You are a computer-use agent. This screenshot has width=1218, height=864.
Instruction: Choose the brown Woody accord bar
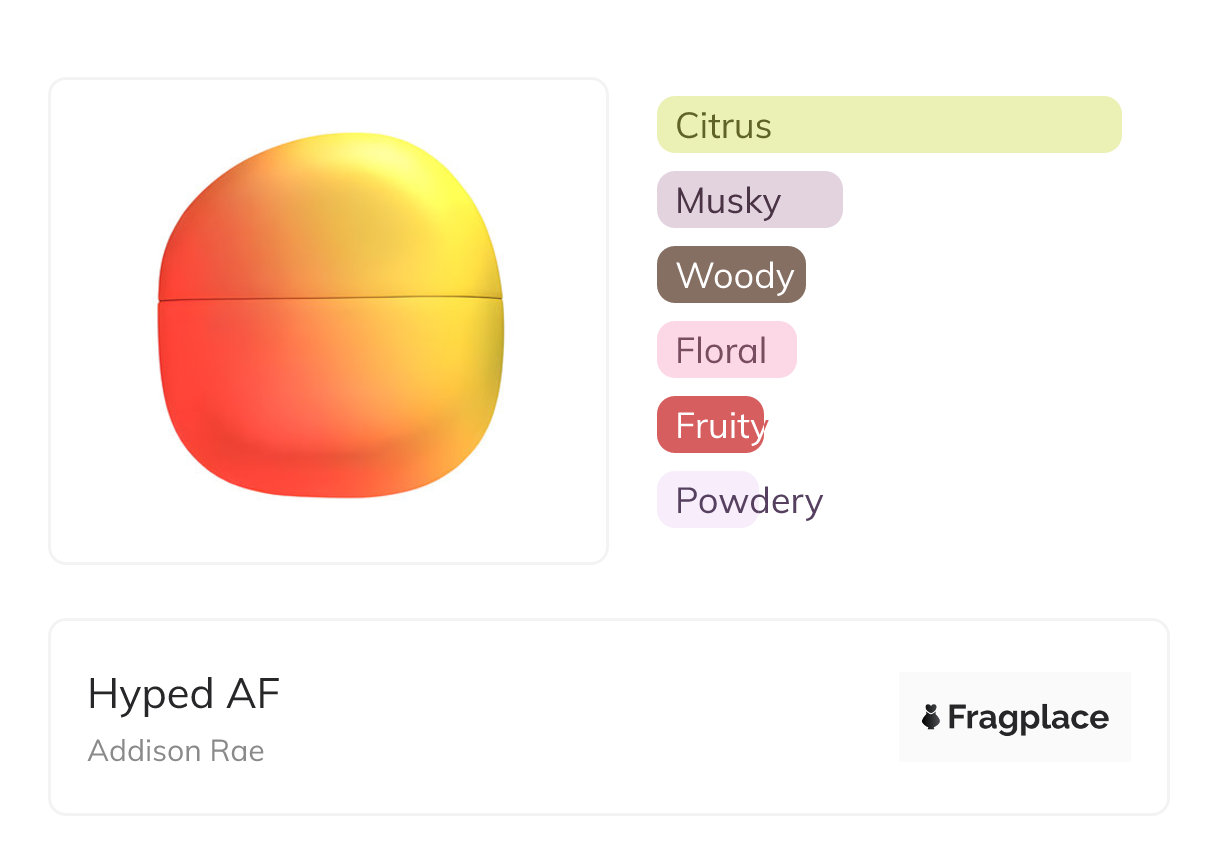click(x=731, y=275)
